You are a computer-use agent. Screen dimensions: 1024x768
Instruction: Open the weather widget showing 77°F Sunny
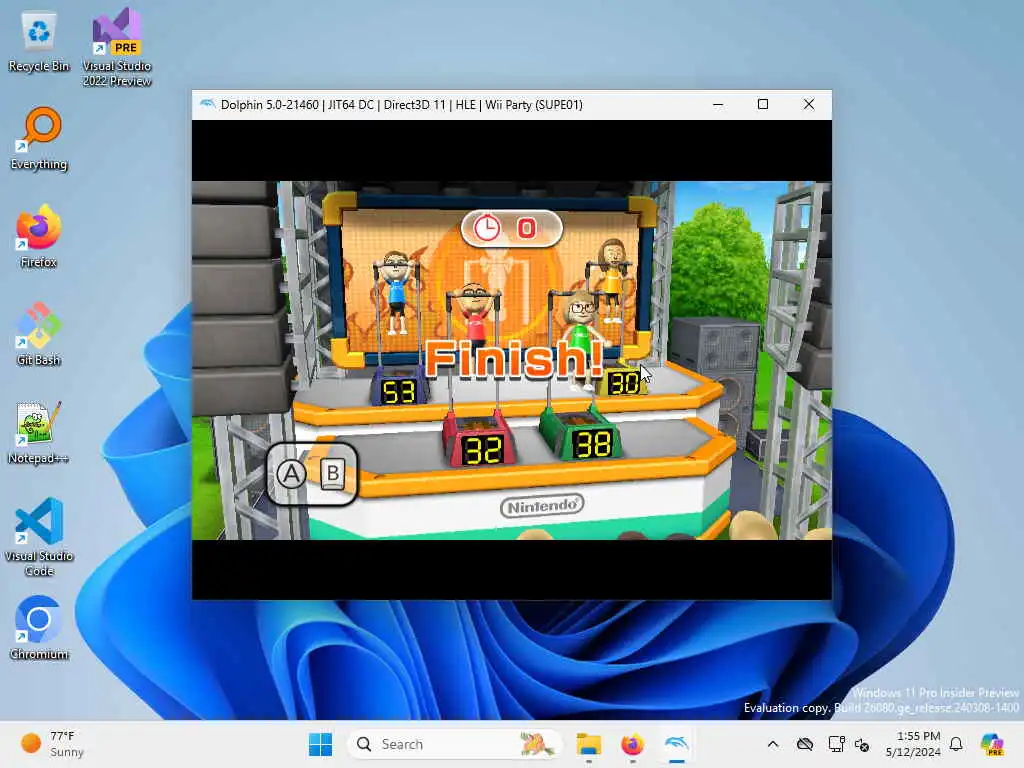click(x=52, y=744)
